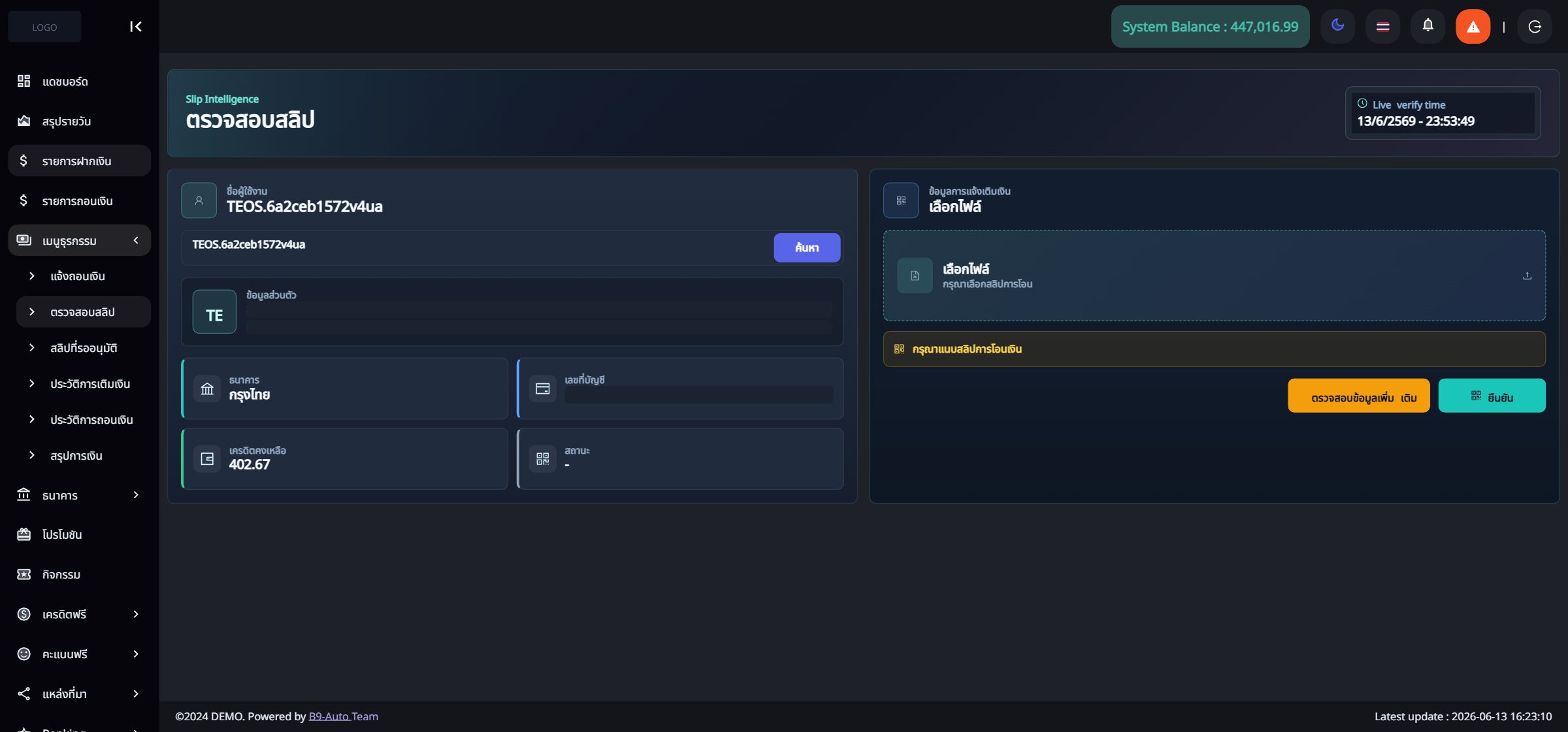Select ตรวจสอบสลิป submenu item
Viewport: 1568px width, 732px height.
[83, 312]
